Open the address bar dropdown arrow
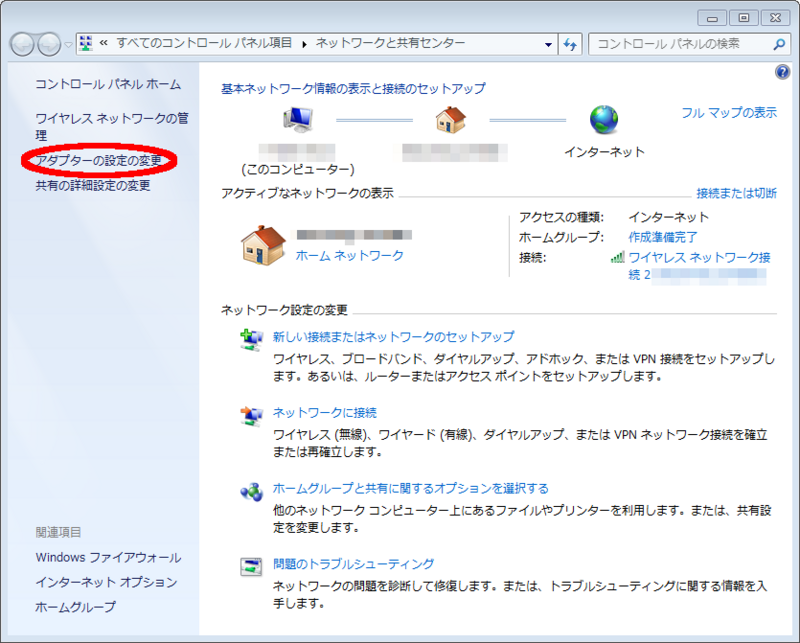 pos(549,44)
